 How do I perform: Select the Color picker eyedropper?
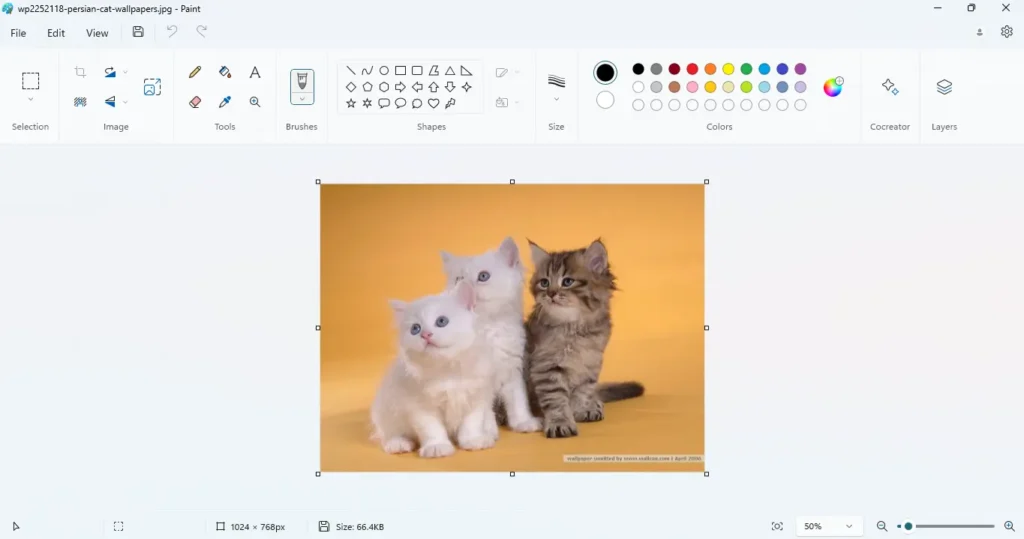point(225,102)
